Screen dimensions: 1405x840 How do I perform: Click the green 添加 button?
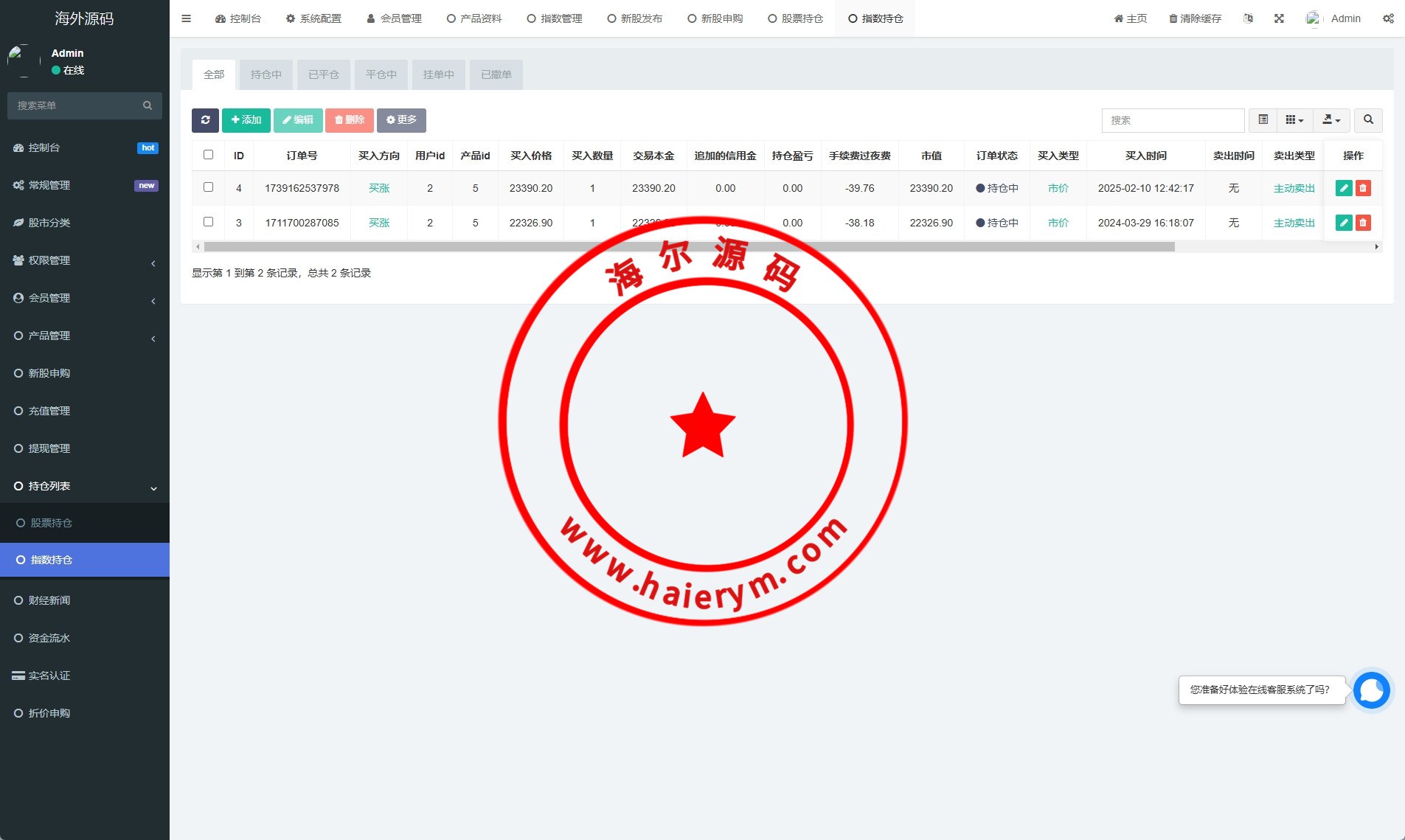(246, 120)
